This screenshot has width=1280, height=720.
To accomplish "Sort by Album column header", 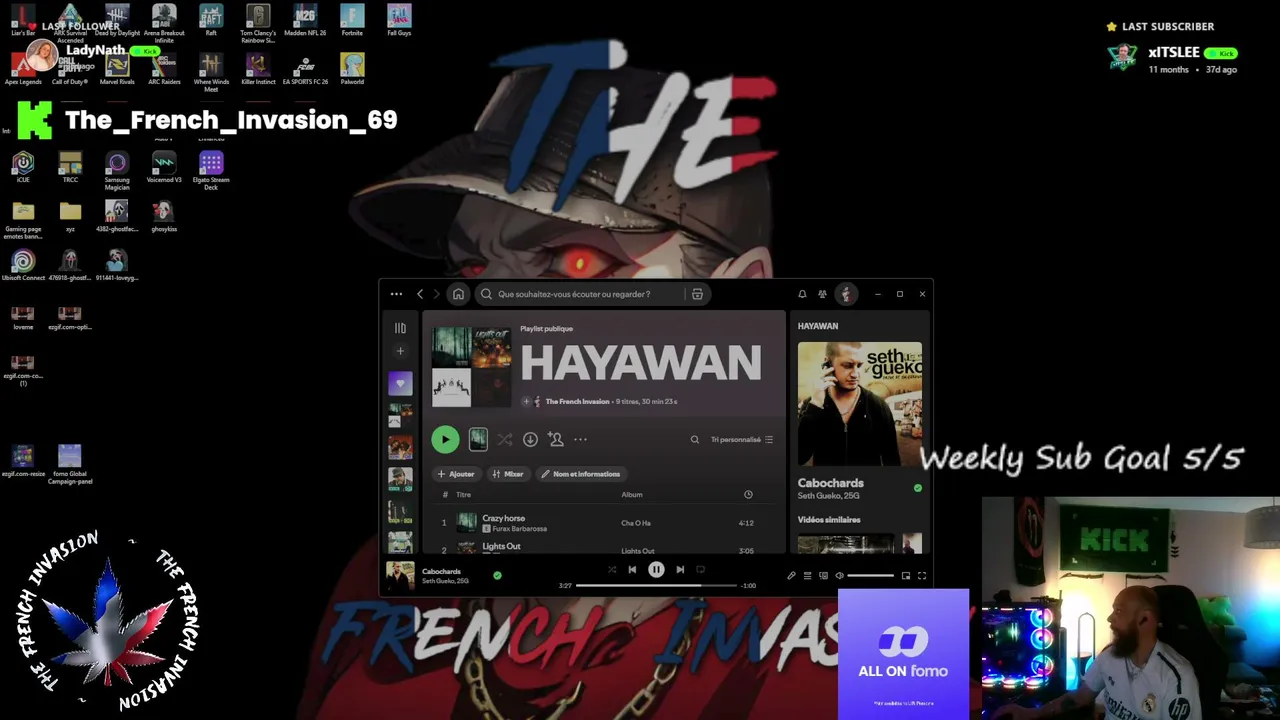I will (632, 495).
